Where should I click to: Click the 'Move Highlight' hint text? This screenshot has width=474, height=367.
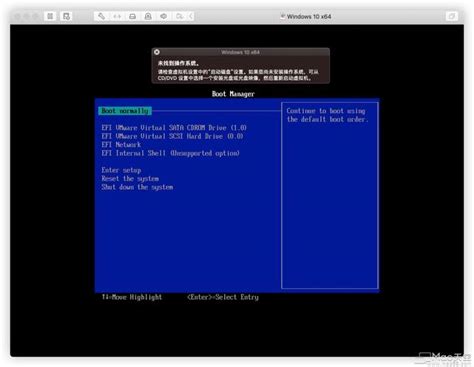click(x=137, y=297)
